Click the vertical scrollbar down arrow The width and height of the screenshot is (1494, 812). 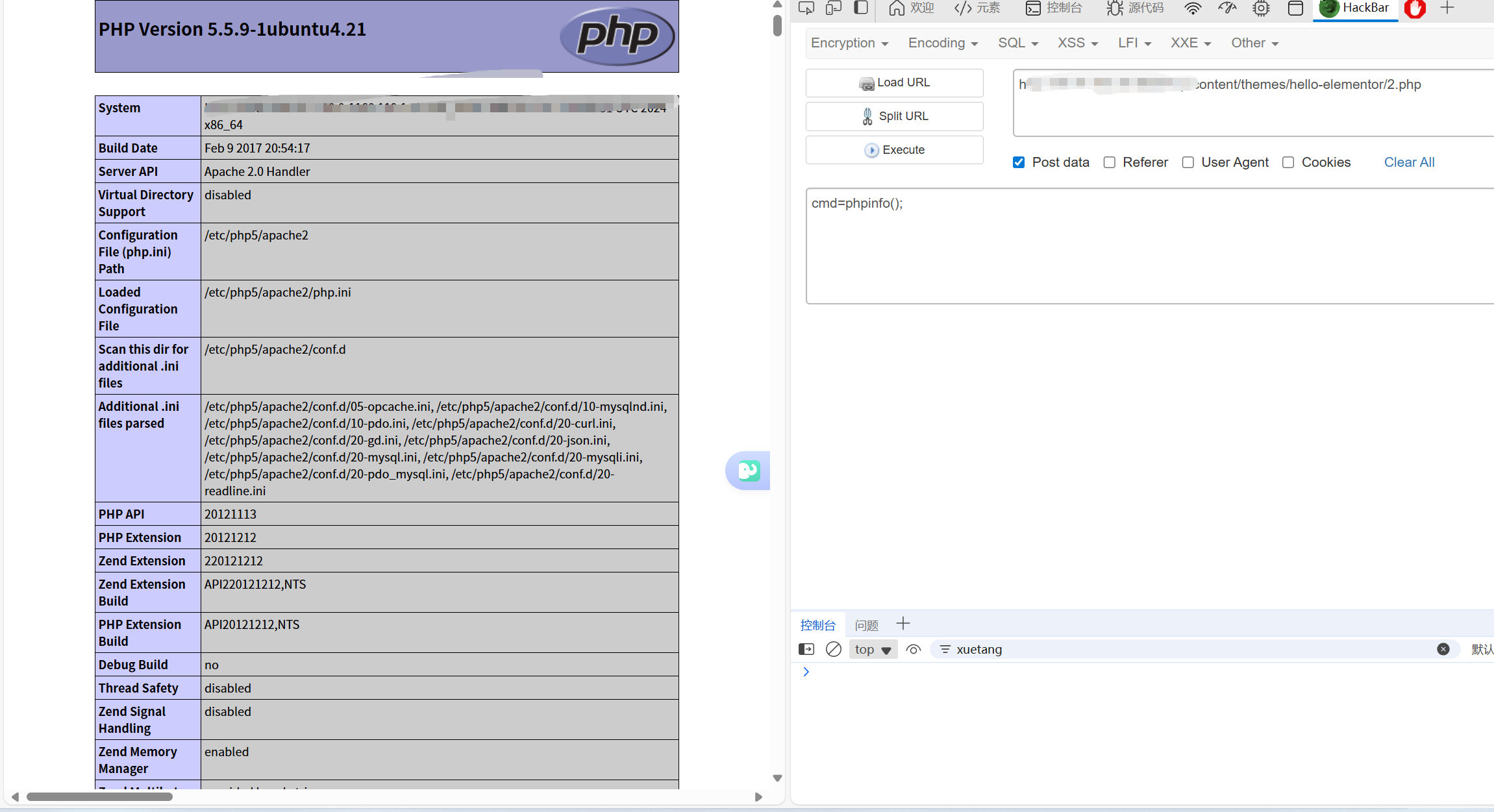coord(777,778)
